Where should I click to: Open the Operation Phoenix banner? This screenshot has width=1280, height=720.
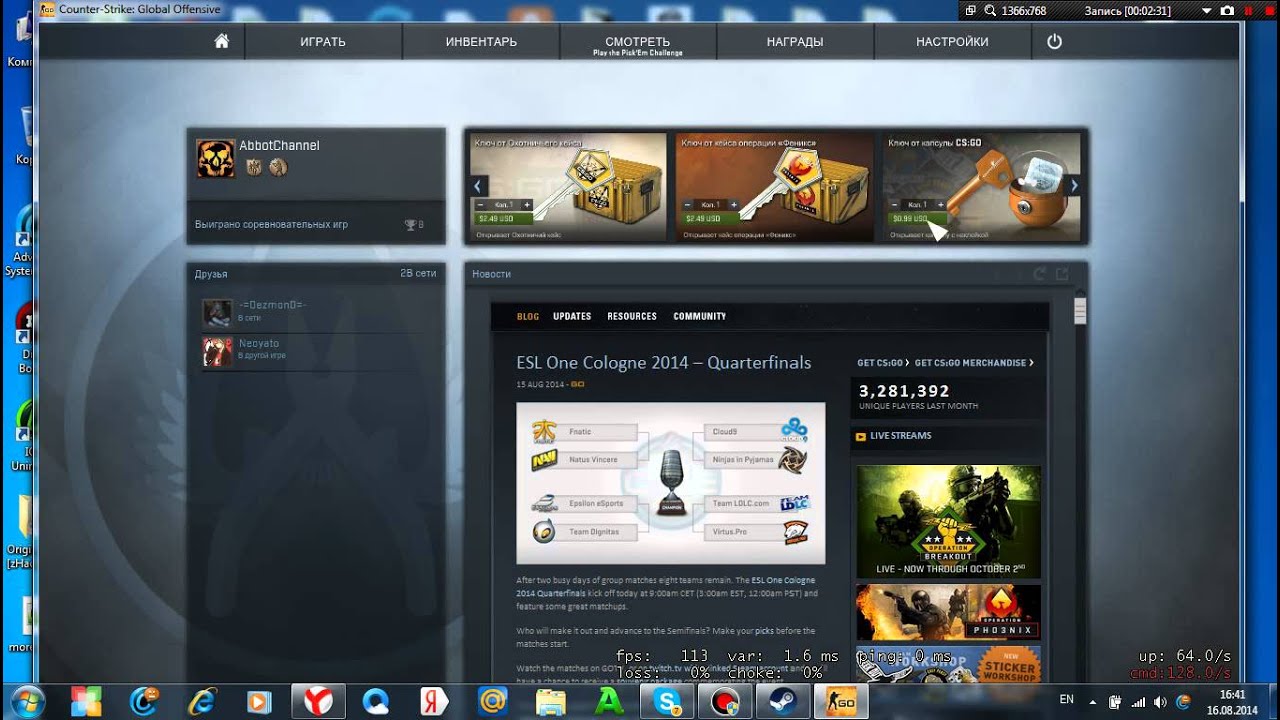[948, 612]
